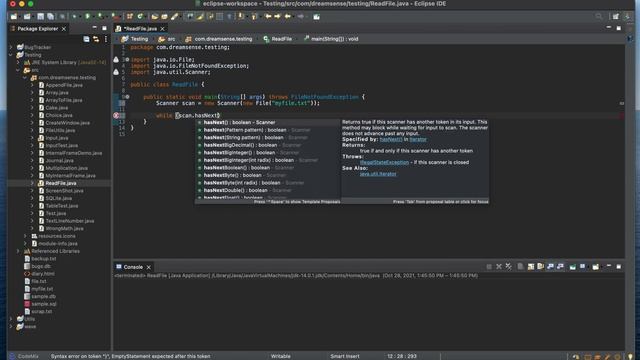Collapse com.dreamsense.testing package
Image resolution: width=640 pixels, height=360 pixels.
pos(25,78)
